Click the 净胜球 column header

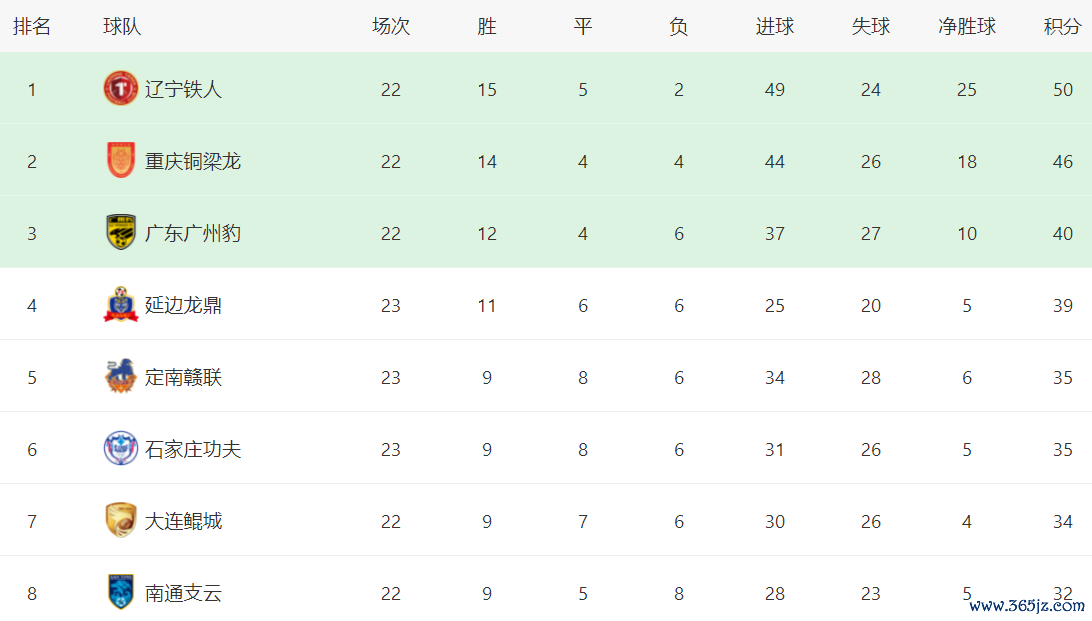point(967,27)
